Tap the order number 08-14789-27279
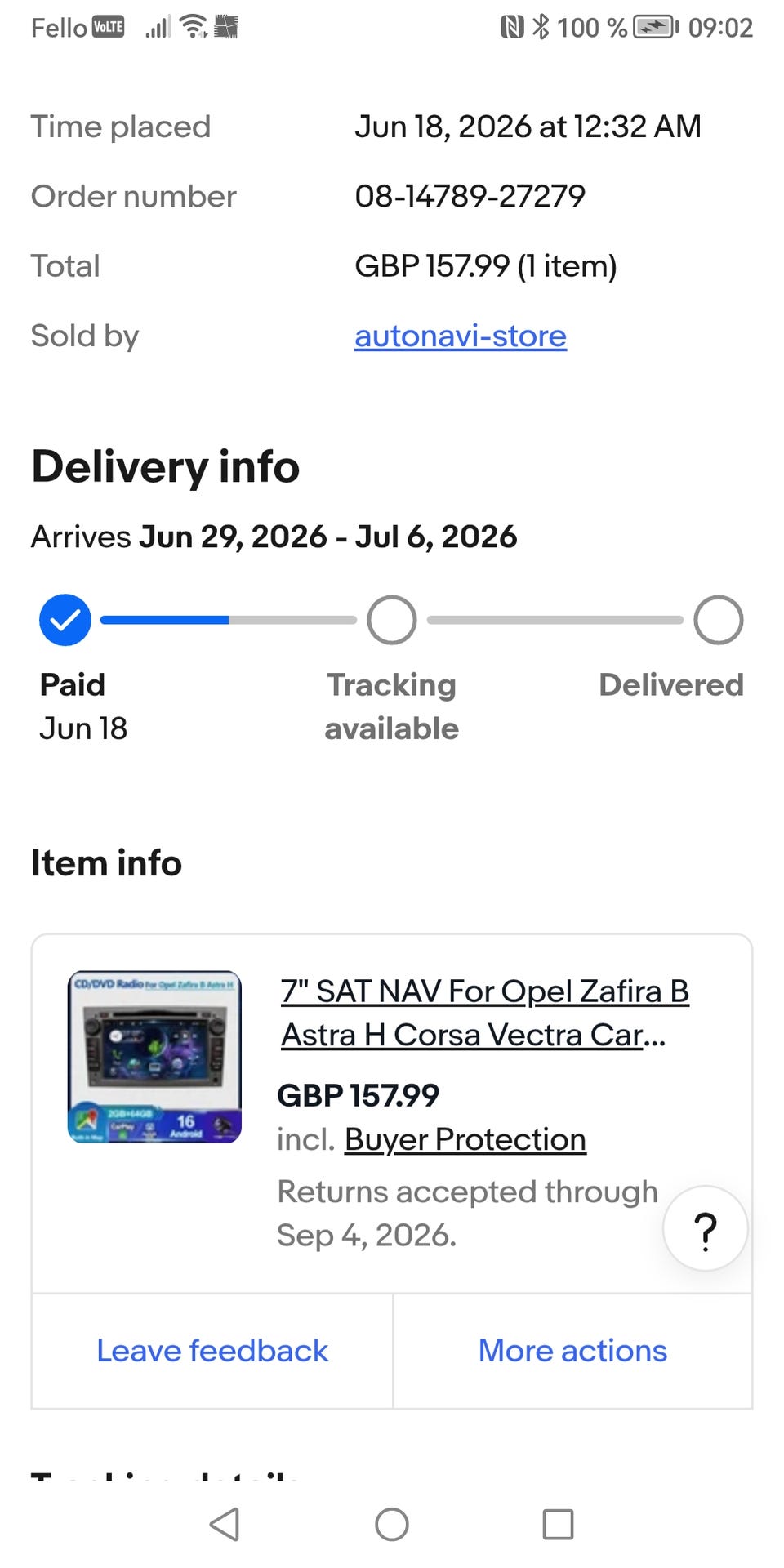Screen dimensions: 784x1568 [470, 196]
